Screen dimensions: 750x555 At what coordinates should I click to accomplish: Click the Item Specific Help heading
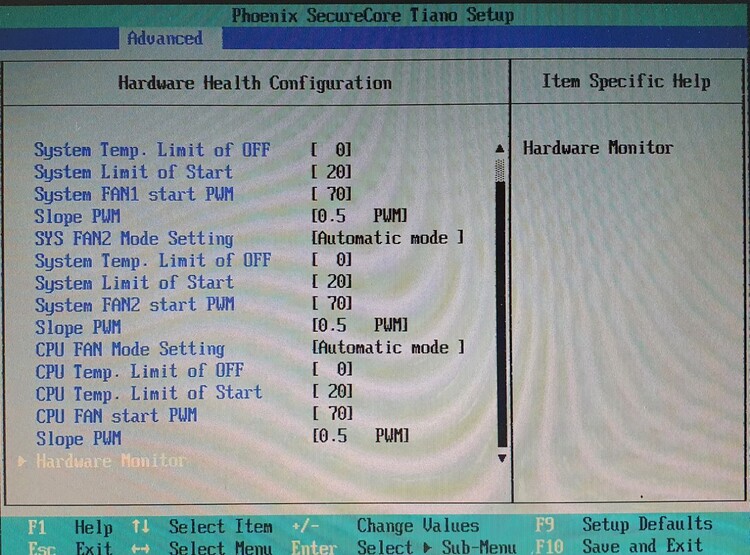pos(626,81)
